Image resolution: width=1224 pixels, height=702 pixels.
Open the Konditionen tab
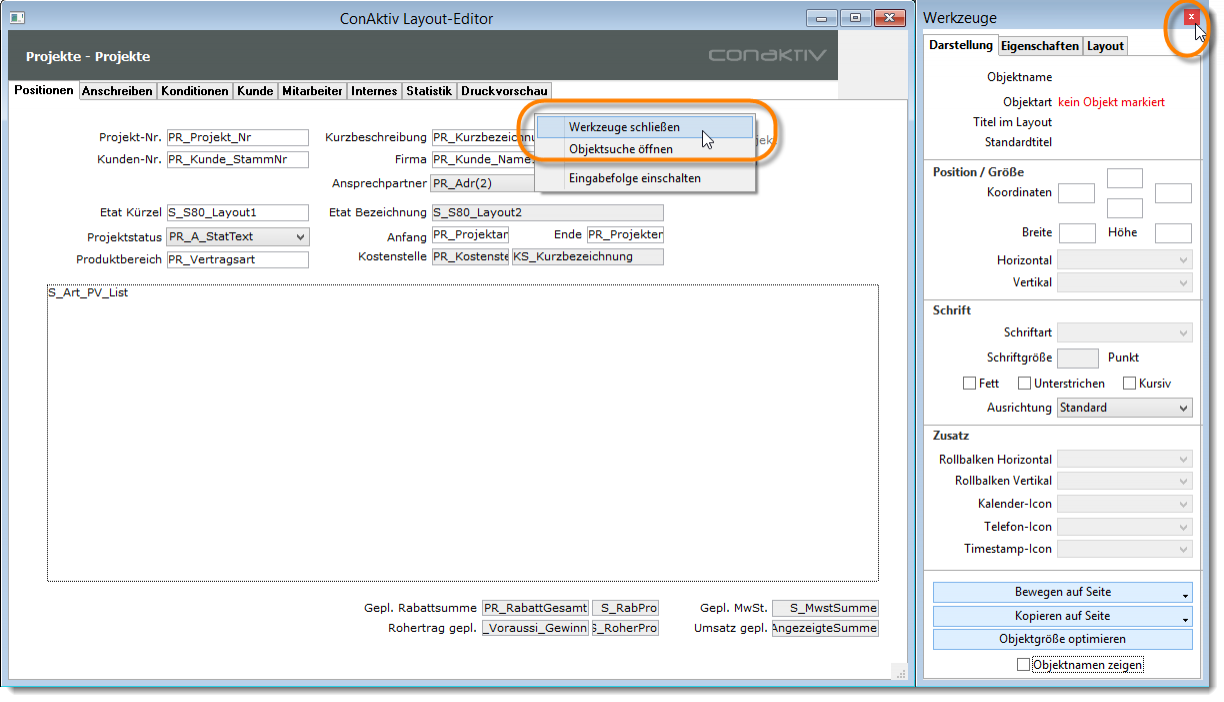point(195,91)
